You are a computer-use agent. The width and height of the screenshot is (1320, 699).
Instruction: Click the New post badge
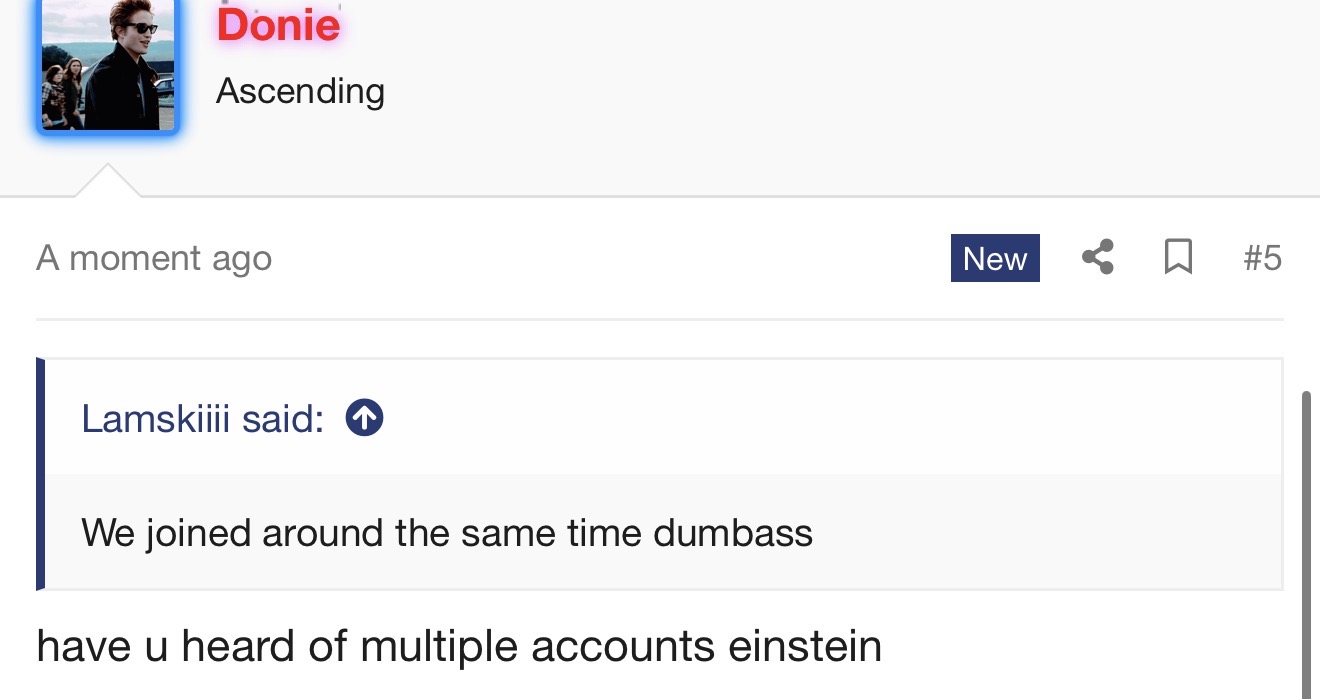click(x=995, y=258)
